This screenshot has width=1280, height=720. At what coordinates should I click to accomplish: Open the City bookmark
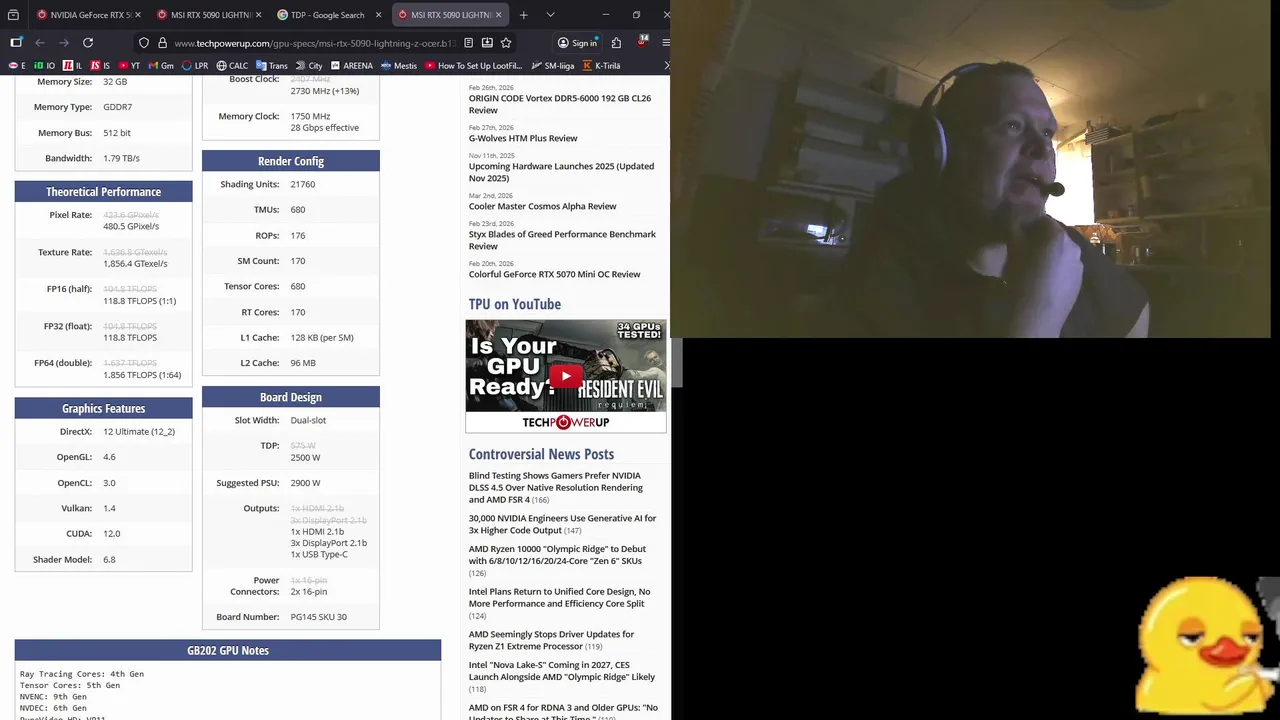tap(309, 66)
